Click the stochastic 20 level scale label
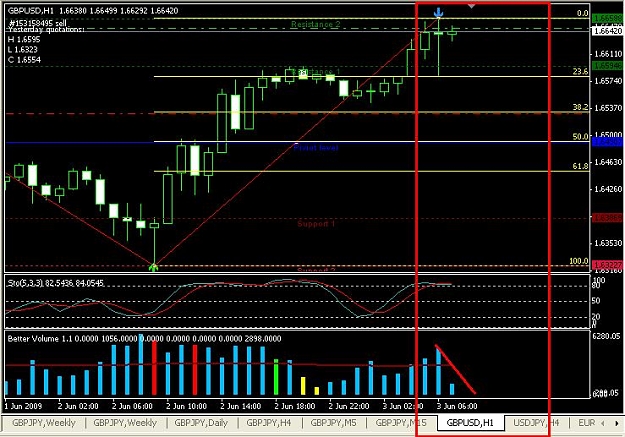 tap(596, 317)
